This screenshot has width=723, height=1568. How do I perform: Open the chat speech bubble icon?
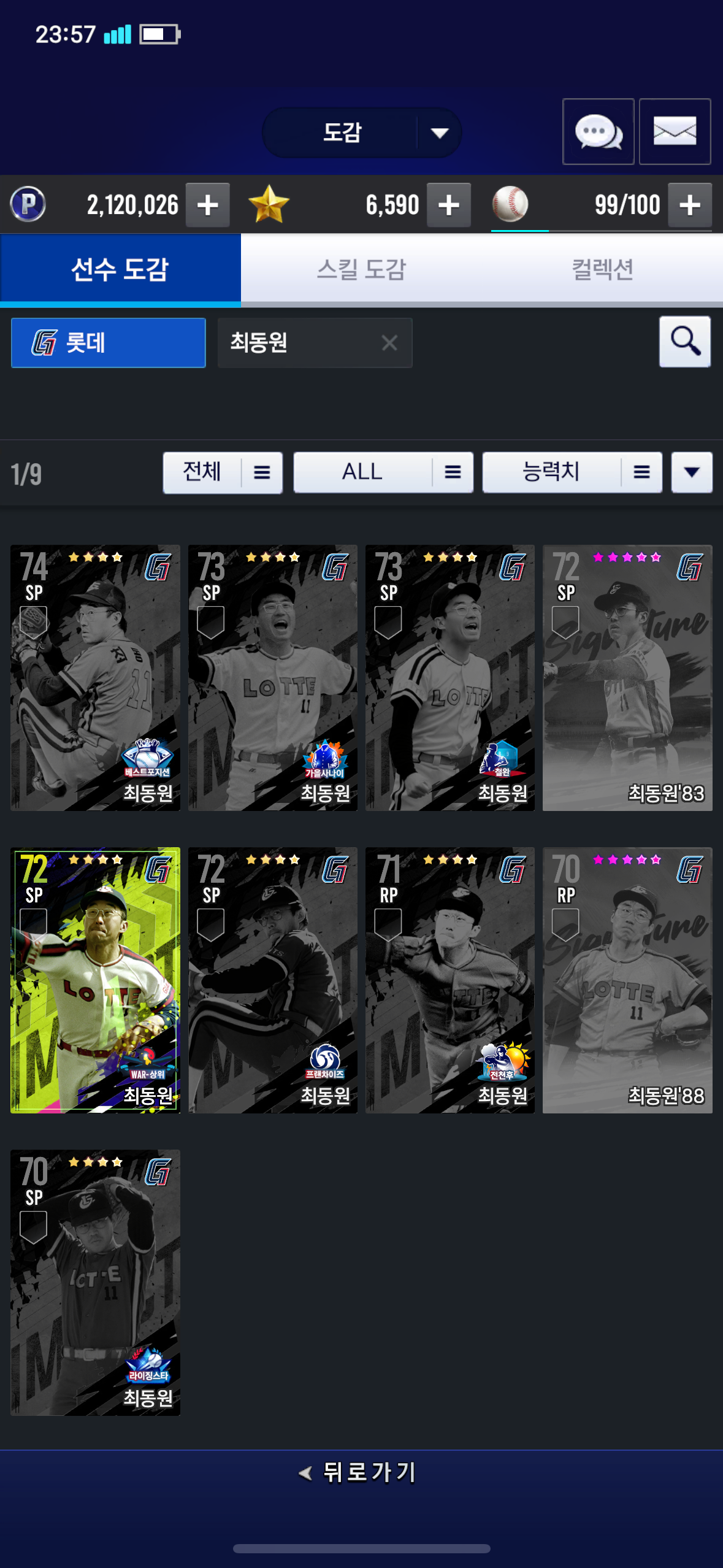(598, 131)
